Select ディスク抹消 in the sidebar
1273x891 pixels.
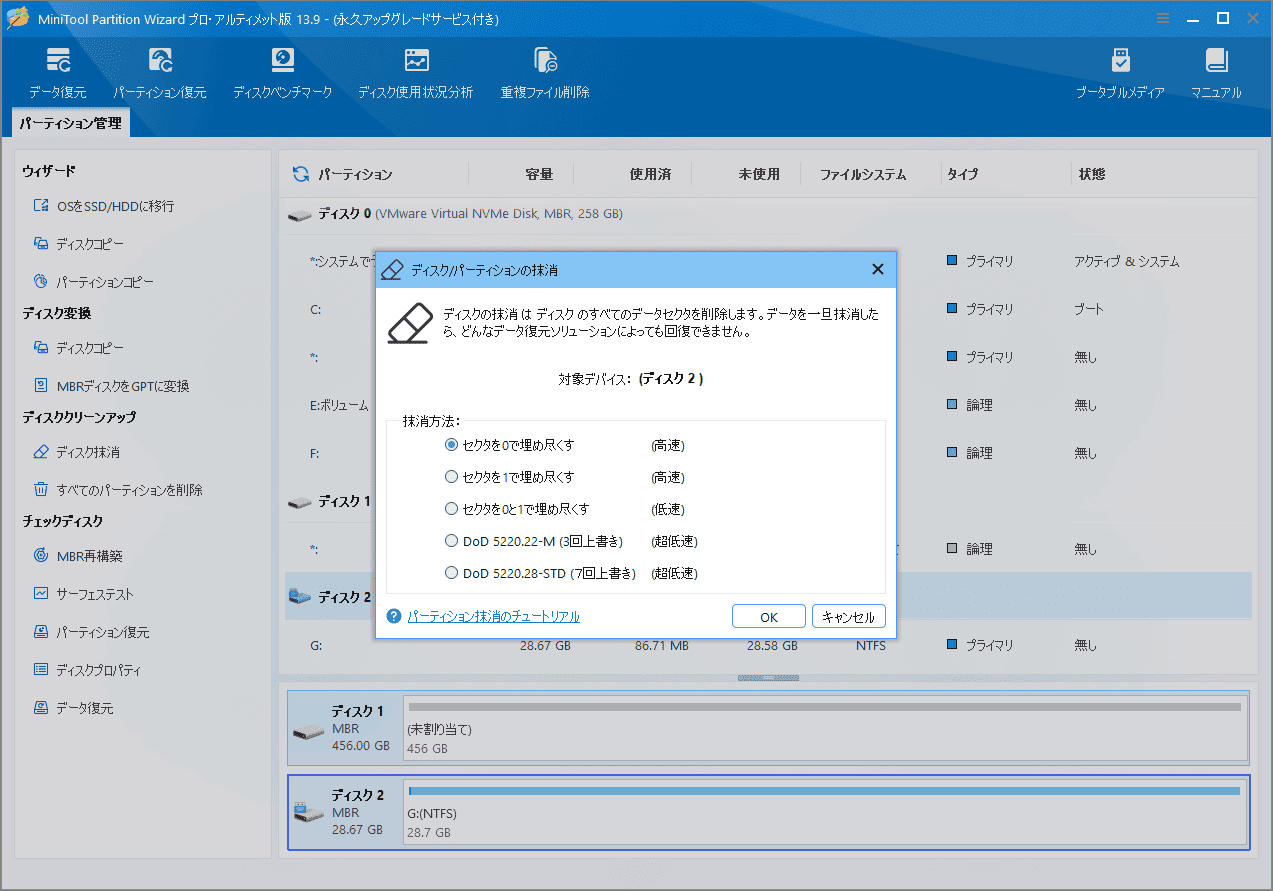tap(77, 452)
